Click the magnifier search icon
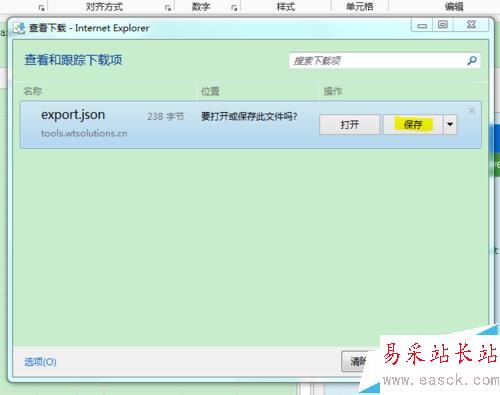This screenshot has height=395, width=500. 472,61
